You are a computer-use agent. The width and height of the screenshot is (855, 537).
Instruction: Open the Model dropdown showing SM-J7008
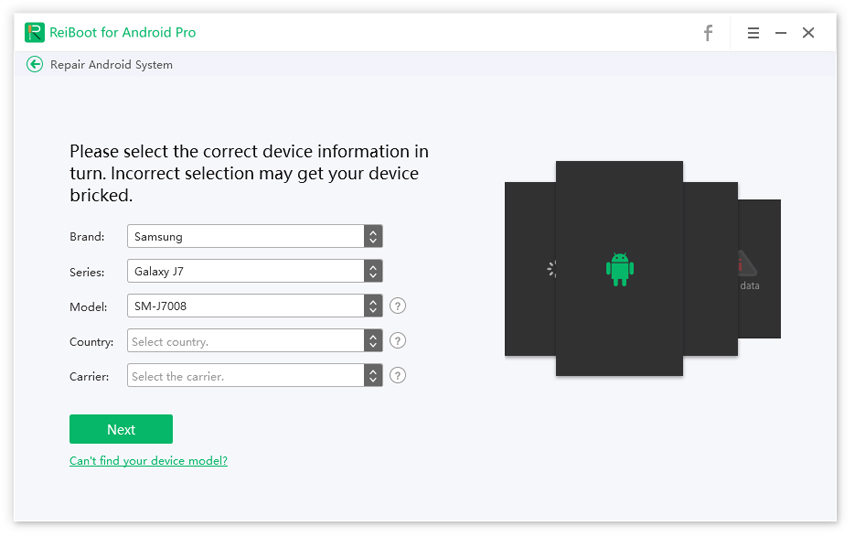tap(372, 306)
